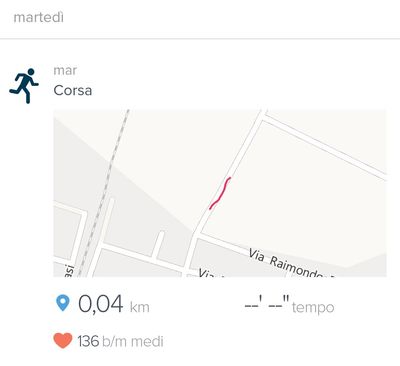
Task: Tap the diagonal road at map top right
Action: tap(325, 146)
